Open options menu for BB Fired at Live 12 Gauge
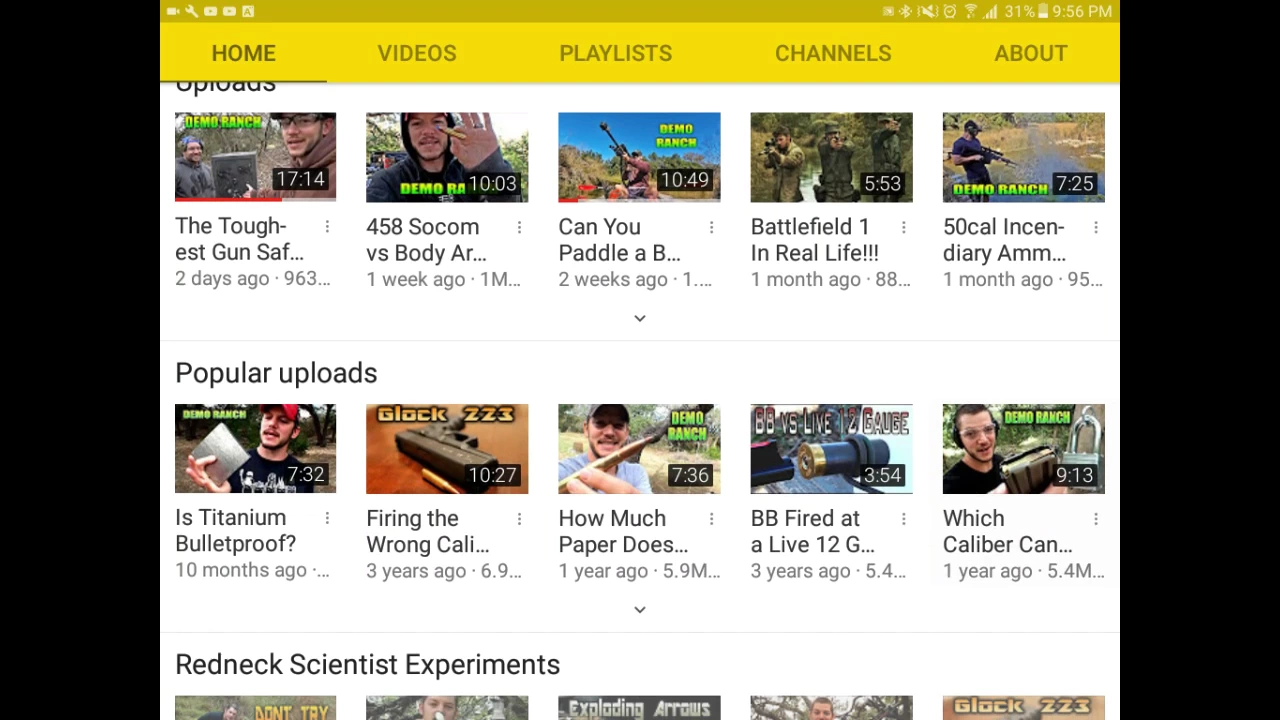Screen dimensions: 1280x720 point(903,519)
